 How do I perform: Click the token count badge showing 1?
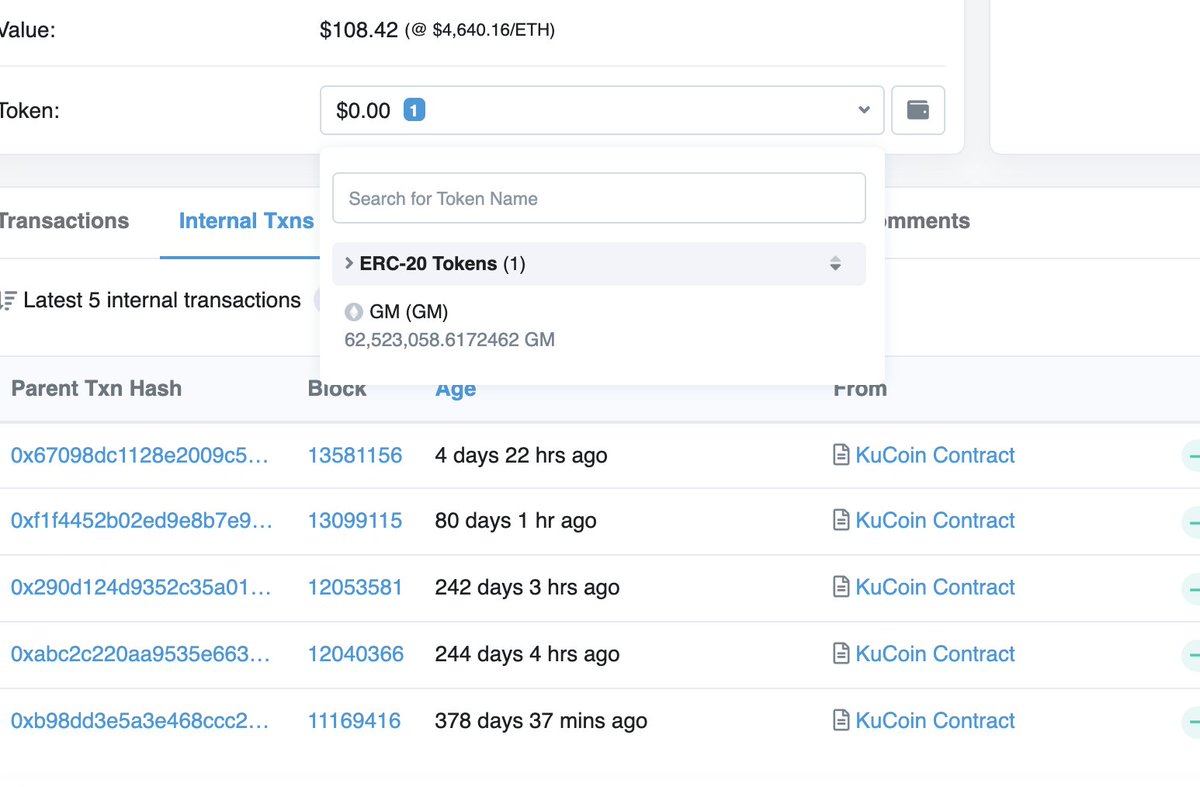(414, 110)
